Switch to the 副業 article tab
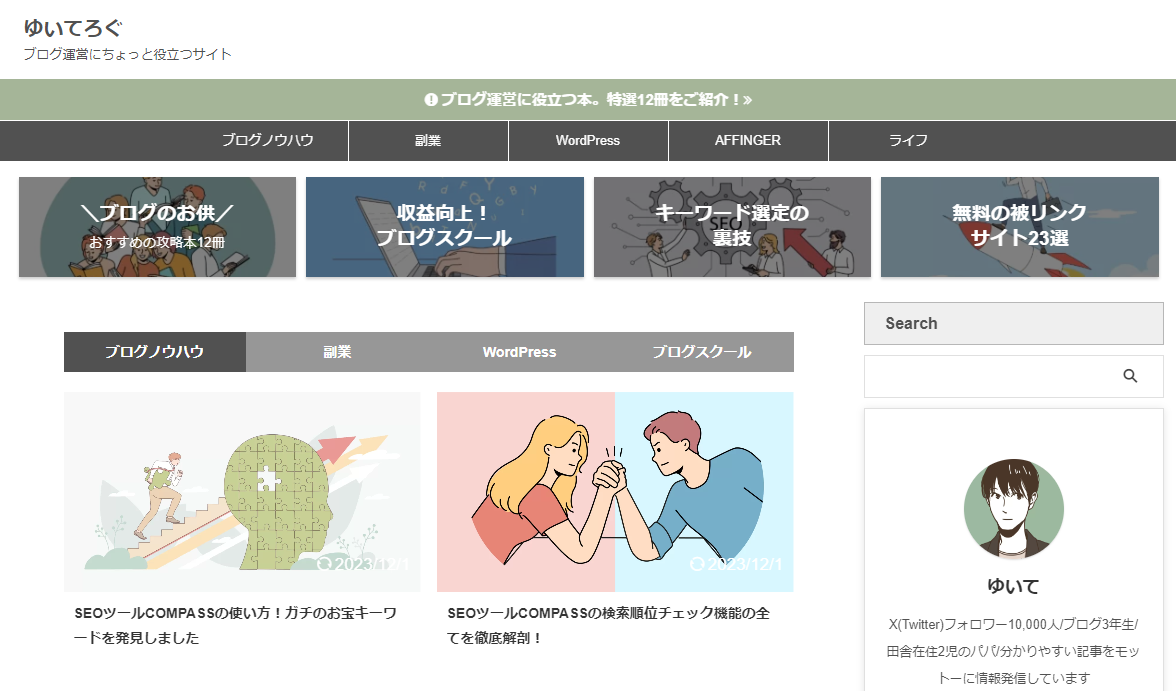 point(337,352)
